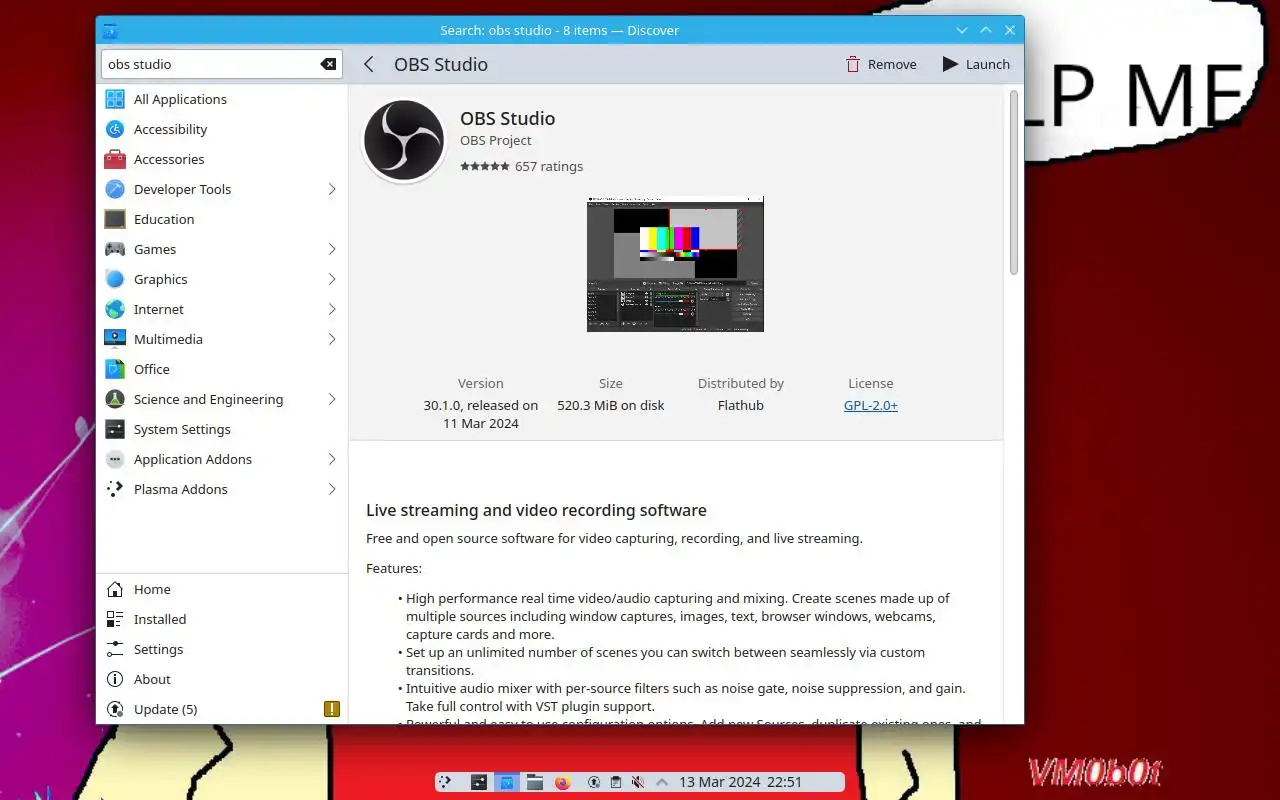Click the All Applications category icon
Screen dimensions: 1280x800
coord(115,99)
